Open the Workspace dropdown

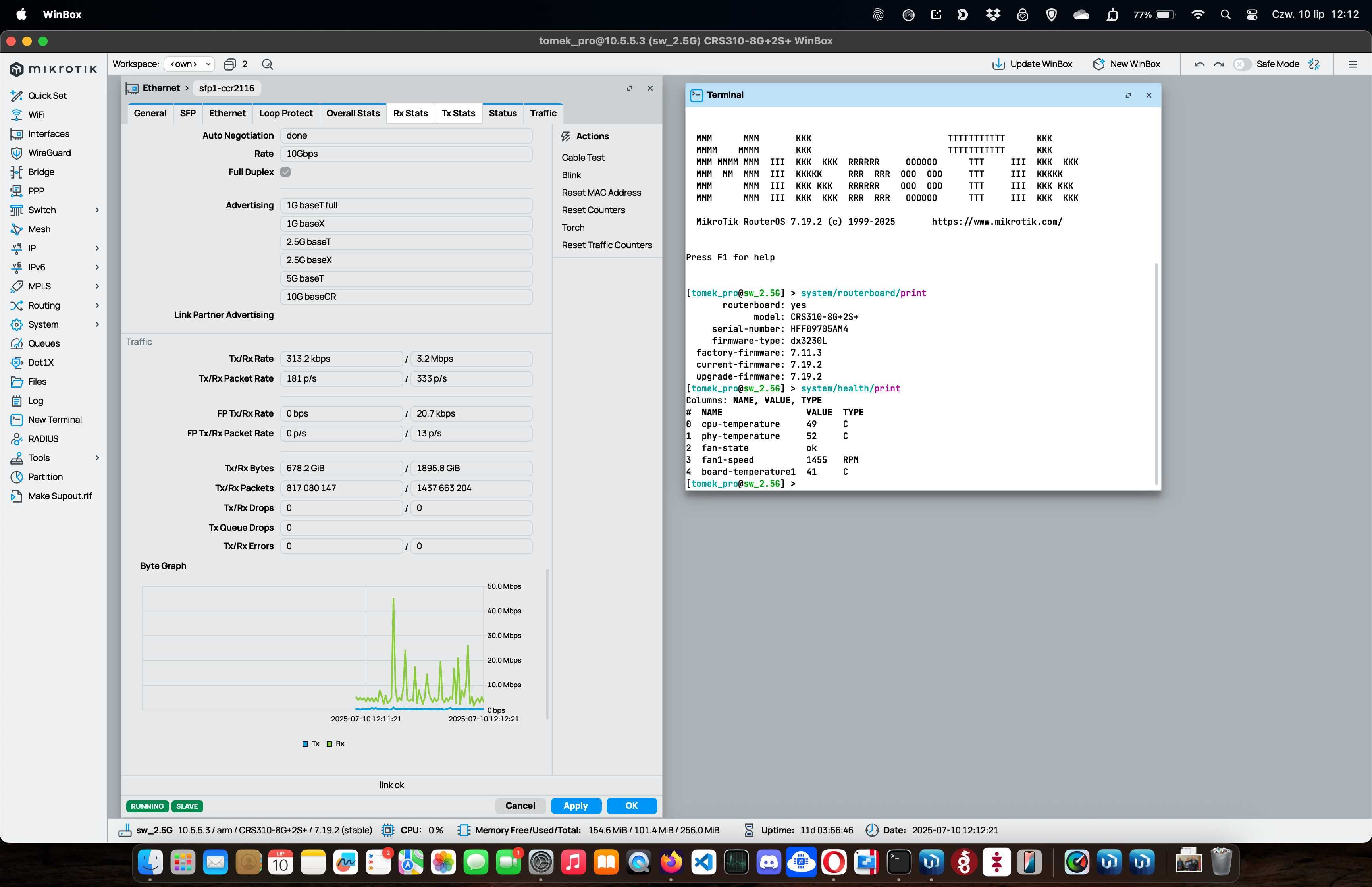tap(189, 64)
